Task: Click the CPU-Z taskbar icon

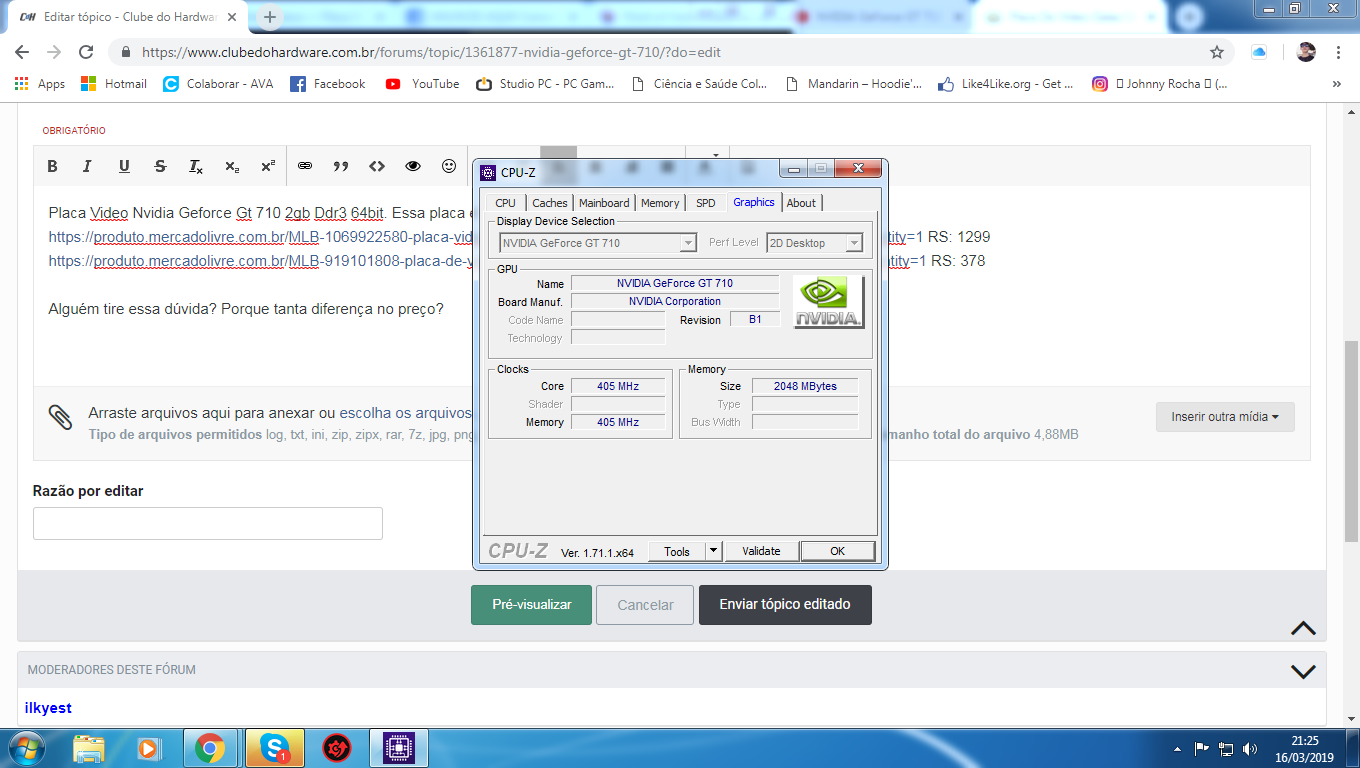Action: pos(399,747)
